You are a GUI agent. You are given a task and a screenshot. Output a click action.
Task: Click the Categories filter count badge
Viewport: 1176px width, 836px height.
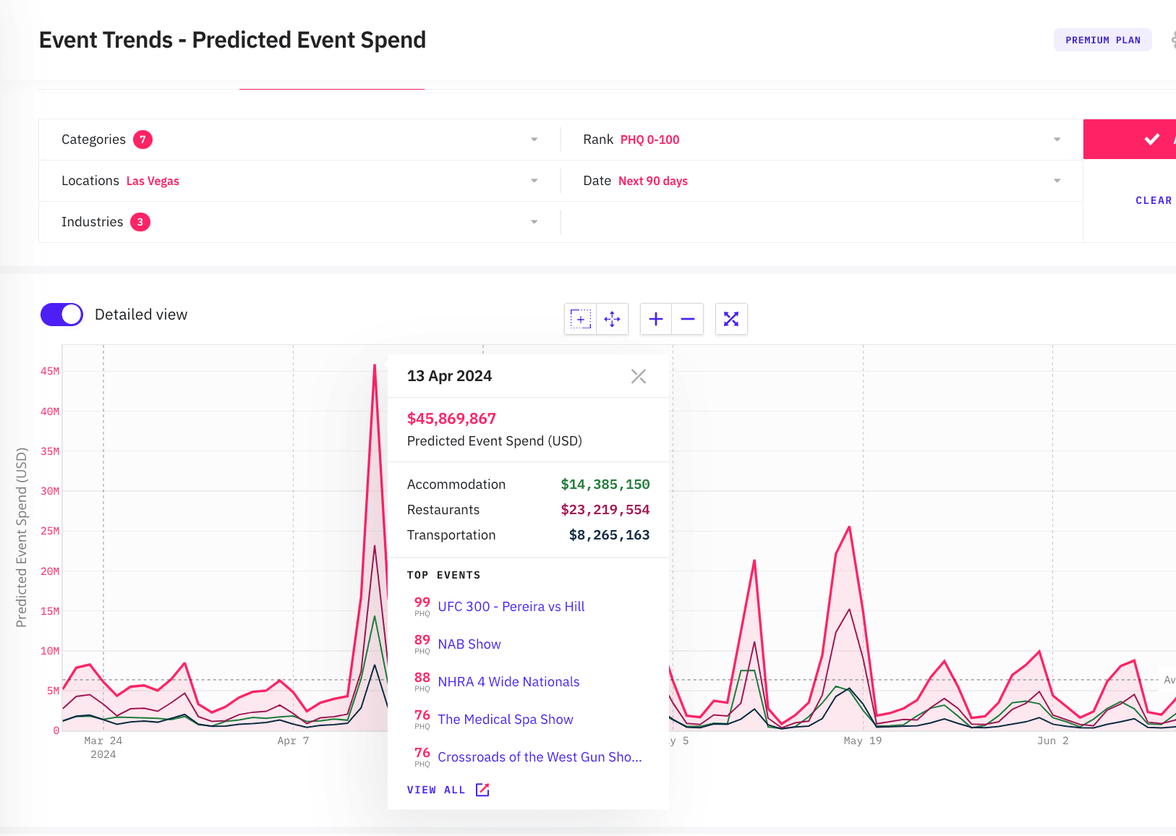pos(141,139)
